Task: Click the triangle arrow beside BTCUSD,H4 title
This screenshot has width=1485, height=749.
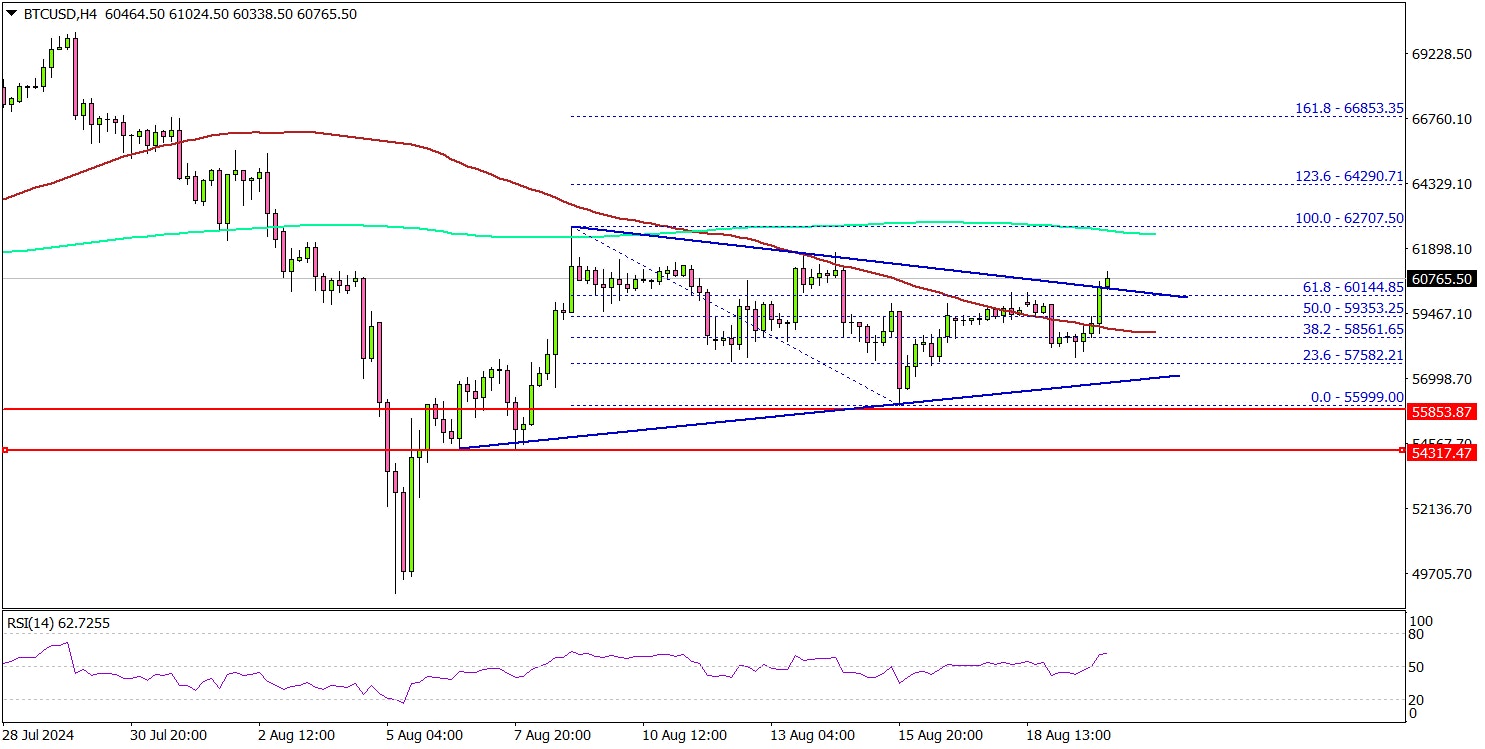Action: click(x=9, y=14)
